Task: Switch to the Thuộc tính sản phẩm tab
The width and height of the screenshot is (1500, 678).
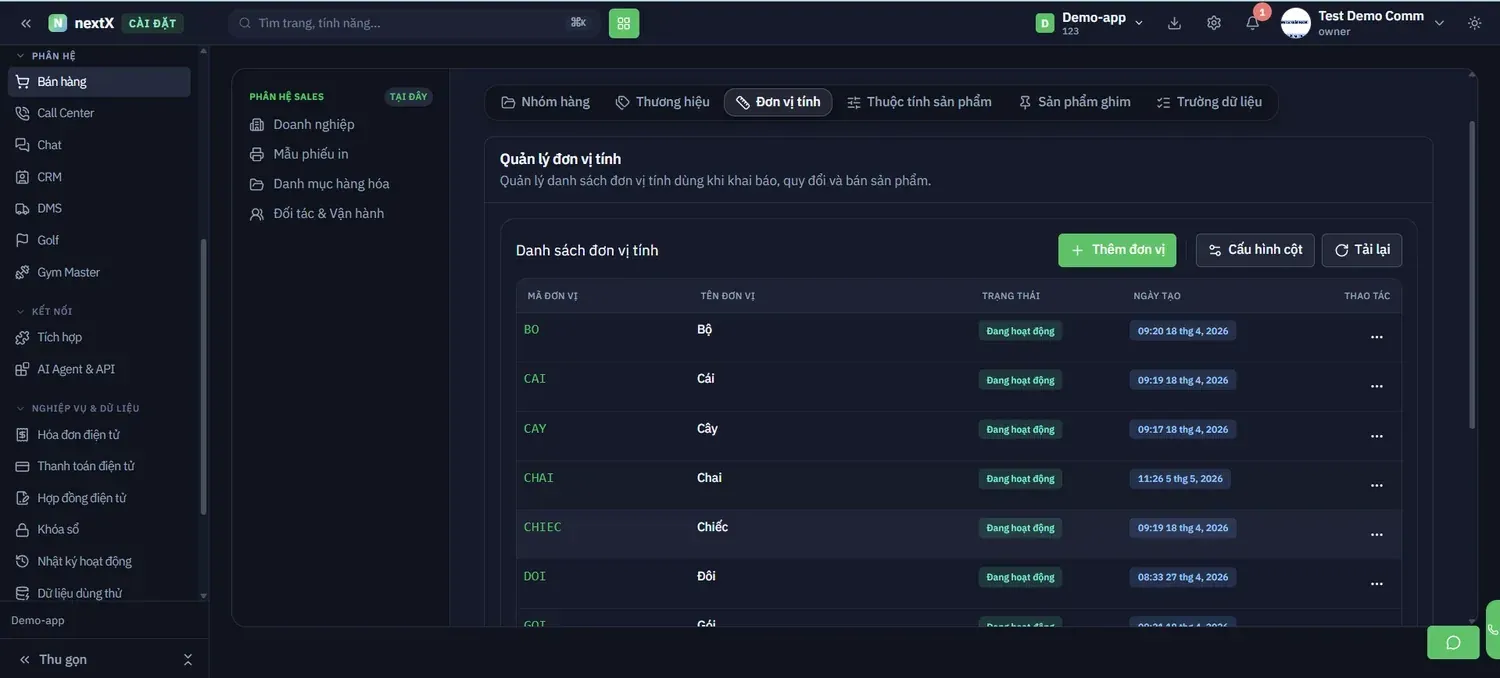Action: pyautogui.click(x=919, y=102)
